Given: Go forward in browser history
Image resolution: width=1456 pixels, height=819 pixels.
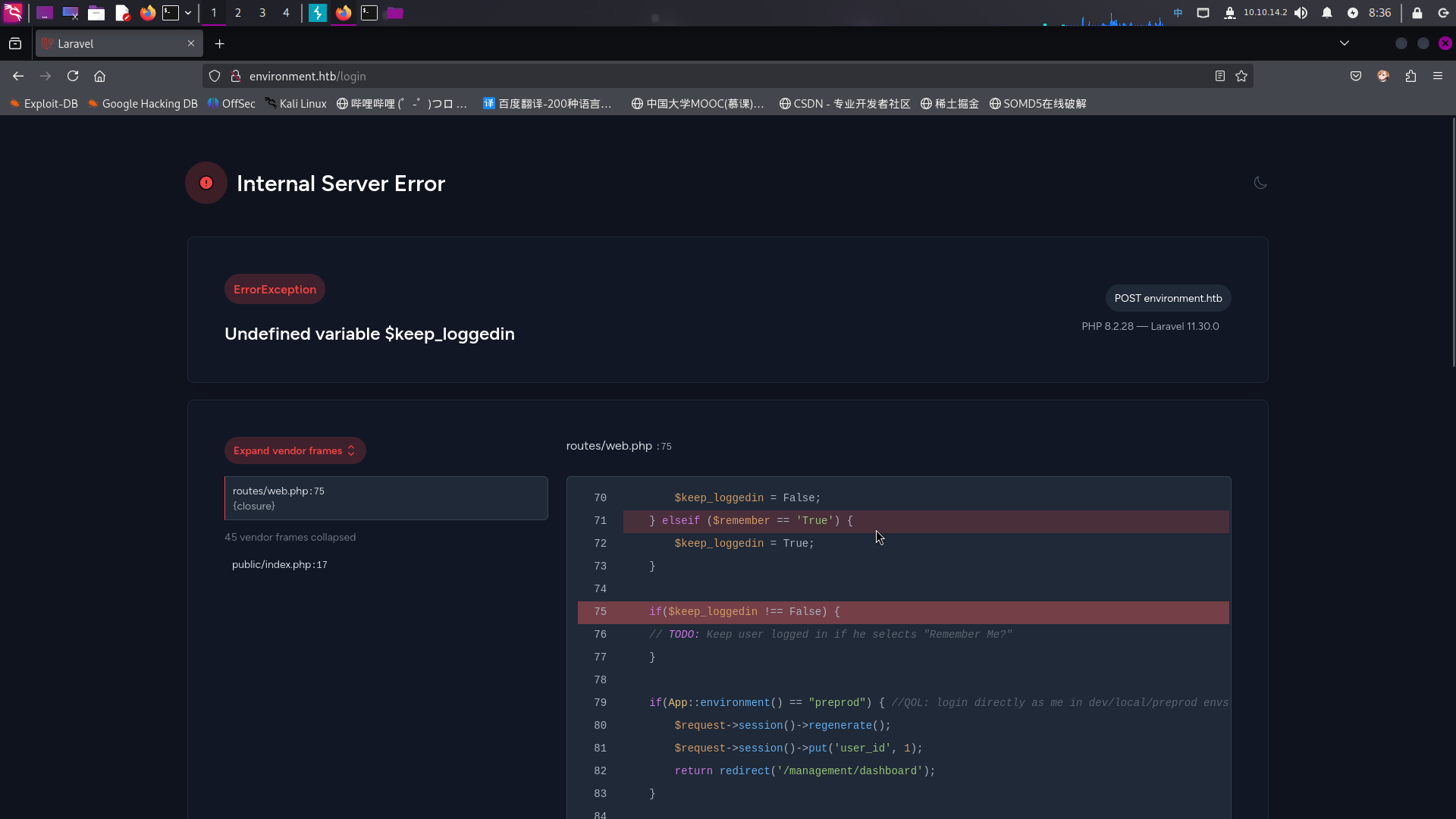Looking at the screenshot, I should click(x=45, y=76).
